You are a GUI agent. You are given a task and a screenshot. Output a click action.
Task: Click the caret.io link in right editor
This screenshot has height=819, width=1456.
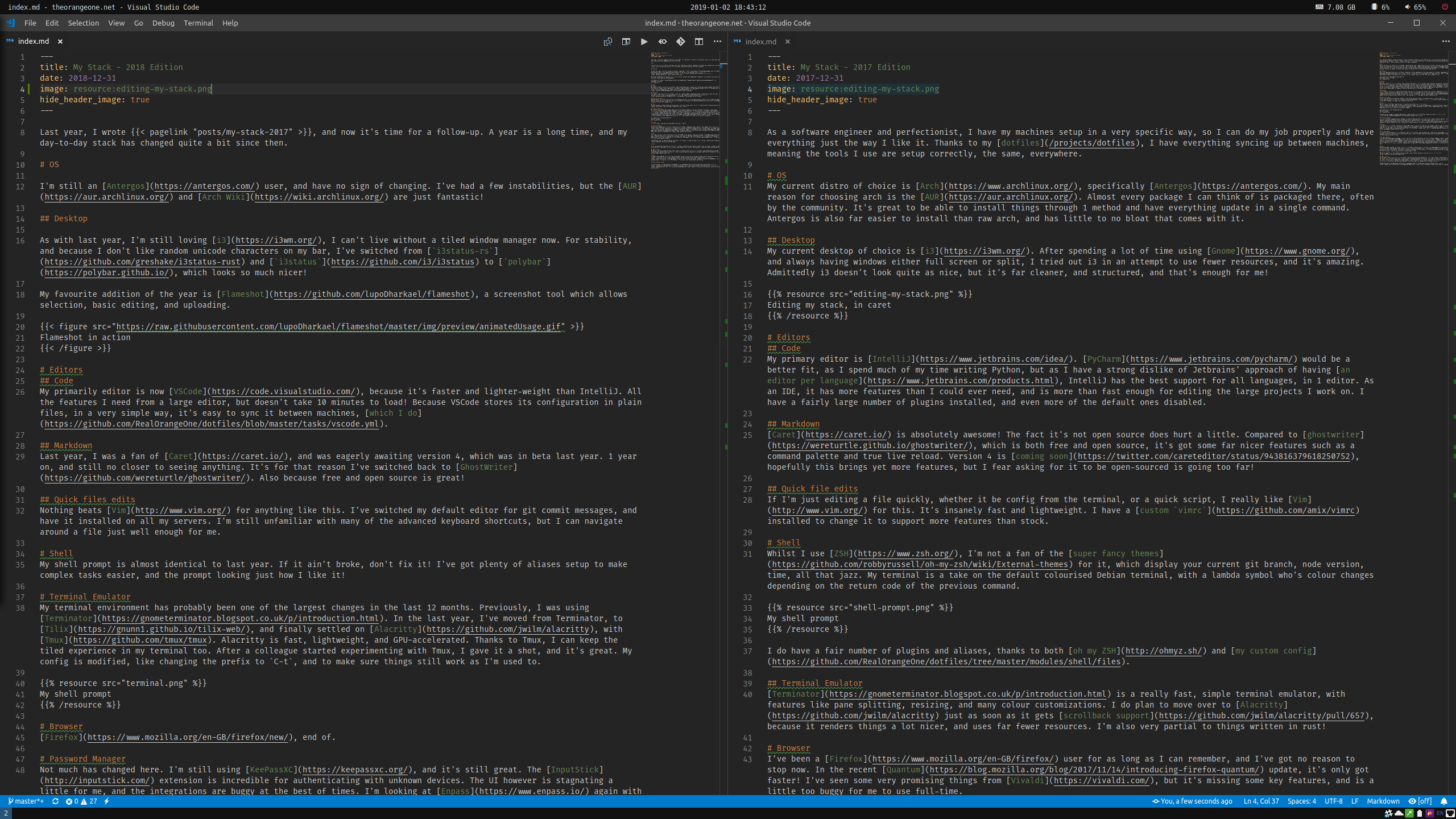[846, 435]
